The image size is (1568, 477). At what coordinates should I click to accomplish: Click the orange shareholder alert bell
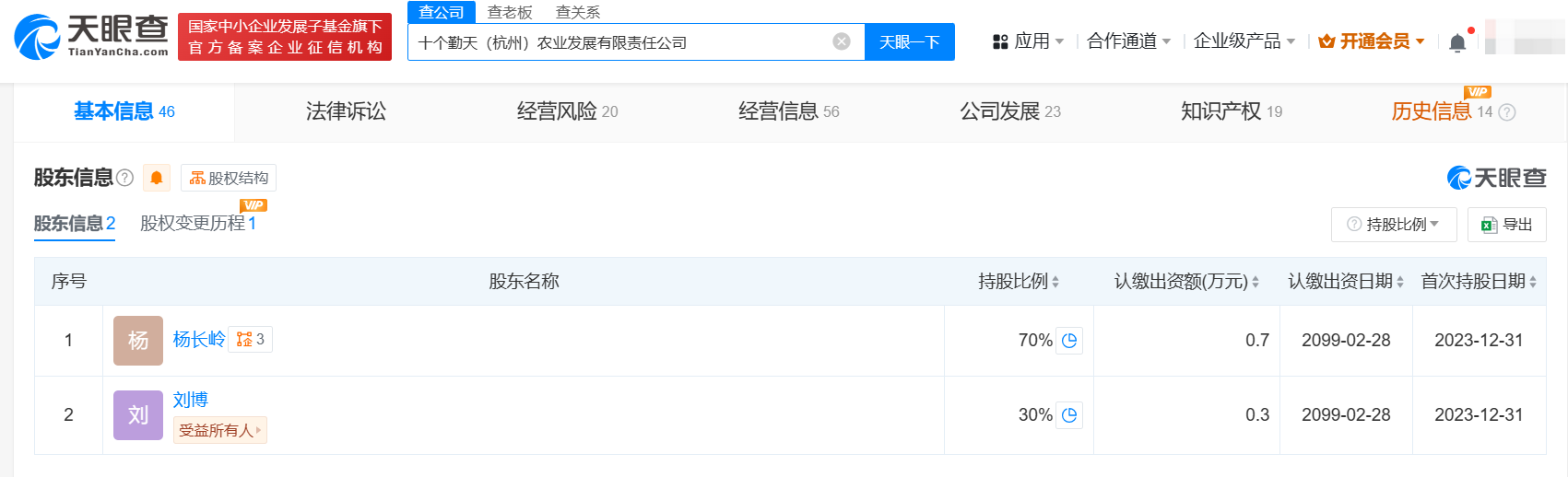pyautogui.click(x=157, y=178)
